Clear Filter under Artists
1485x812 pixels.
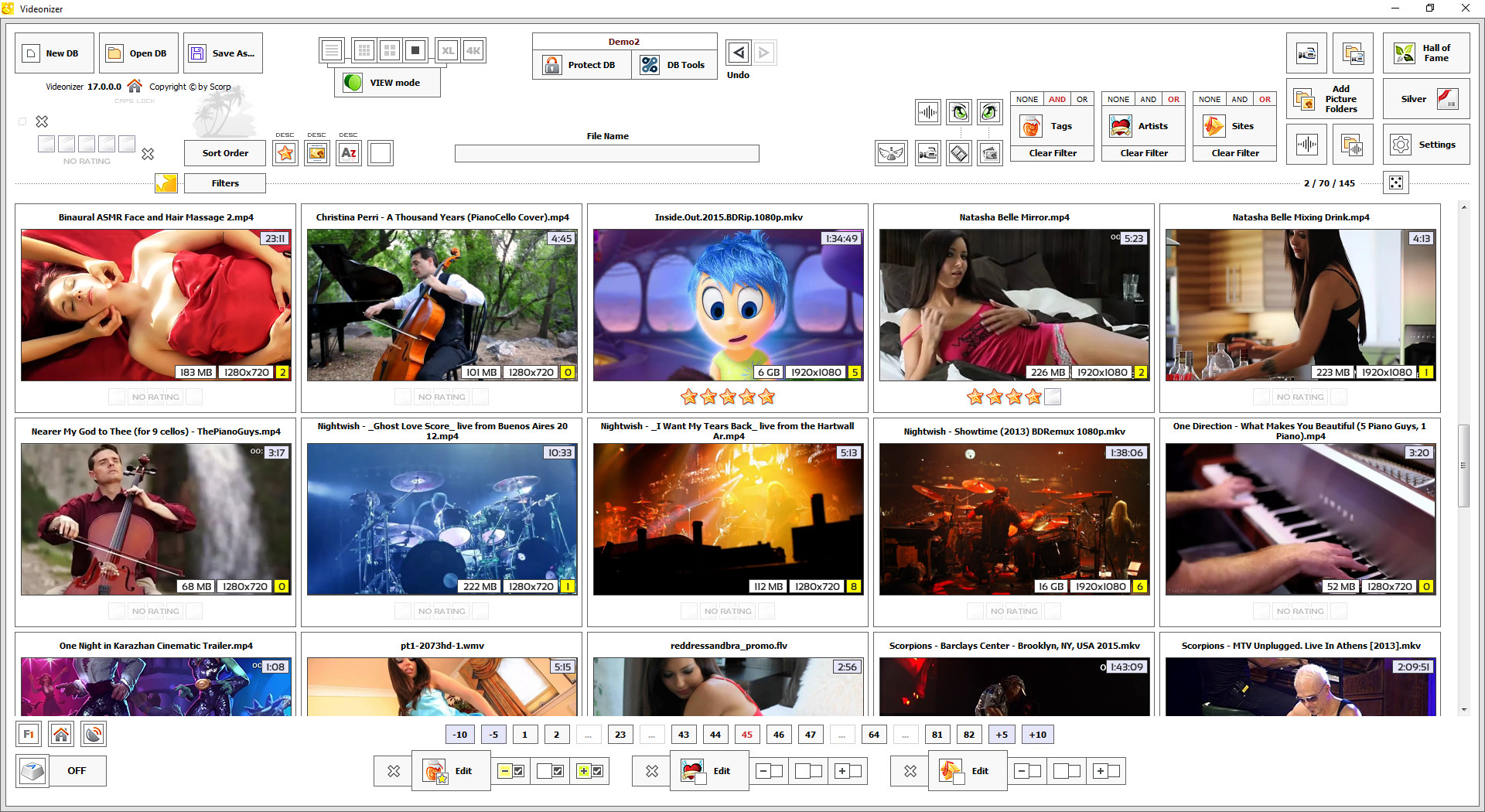(1144, 153)
